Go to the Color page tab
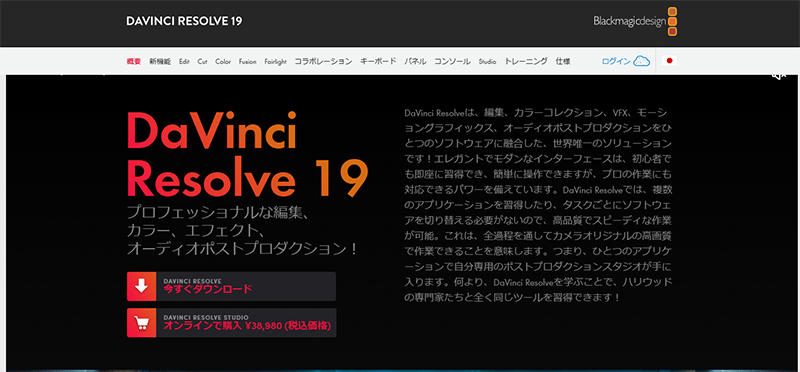The image size is (800, 372). tap(223, 61)
